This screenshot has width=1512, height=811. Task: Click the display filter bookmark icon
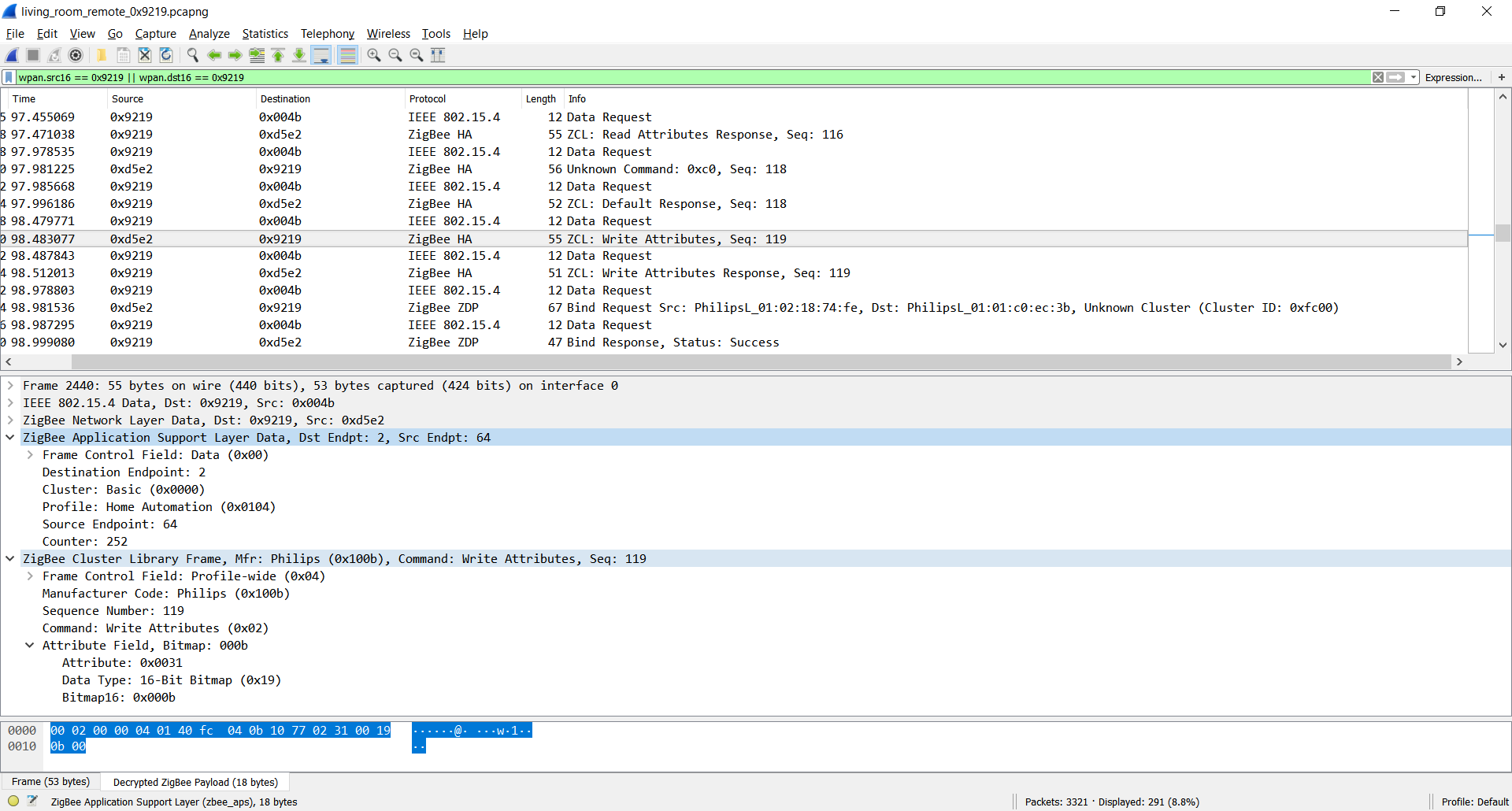point(9,77)
